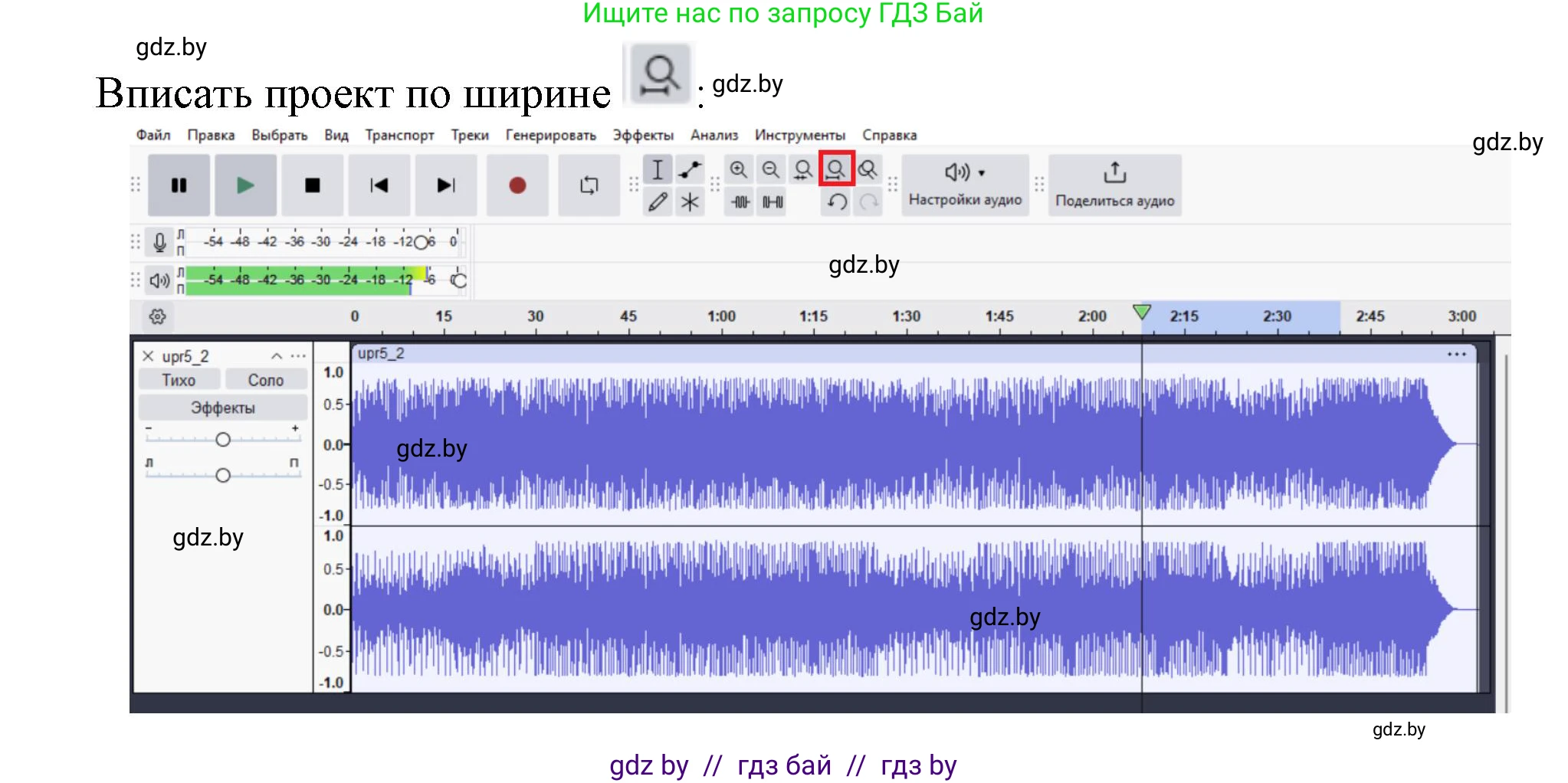
Task: Mute the track with the Тихо button
Action: click(x=179, y=380)
